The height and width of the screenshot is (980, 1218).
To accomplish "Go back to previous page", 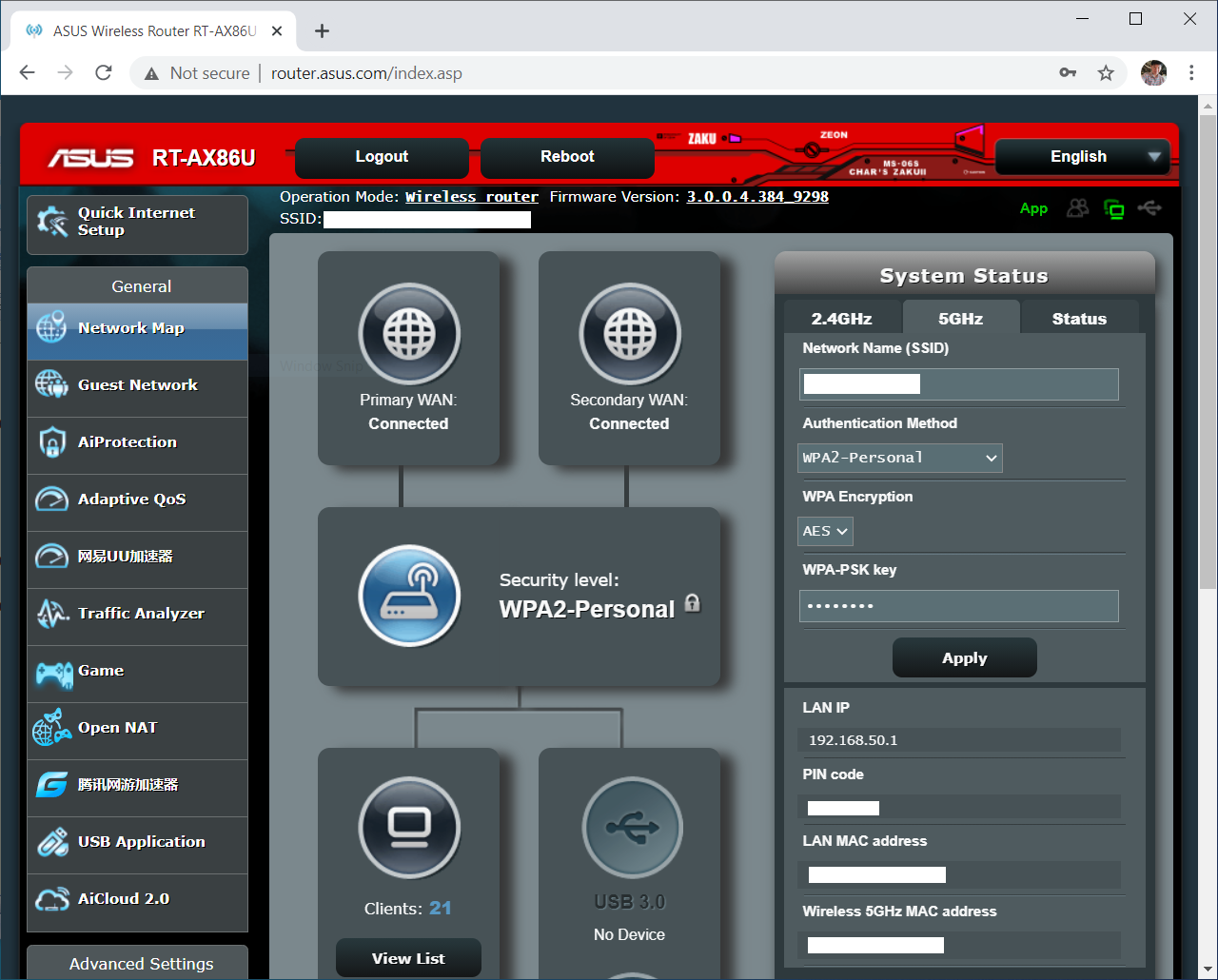I will click(x=27, y=72).
